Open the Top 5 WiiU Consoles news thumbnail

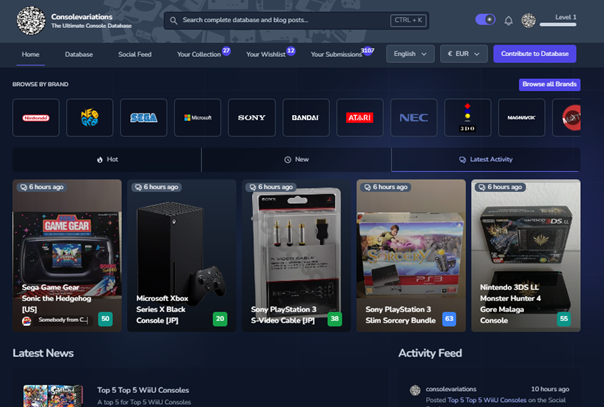point(53,396)
